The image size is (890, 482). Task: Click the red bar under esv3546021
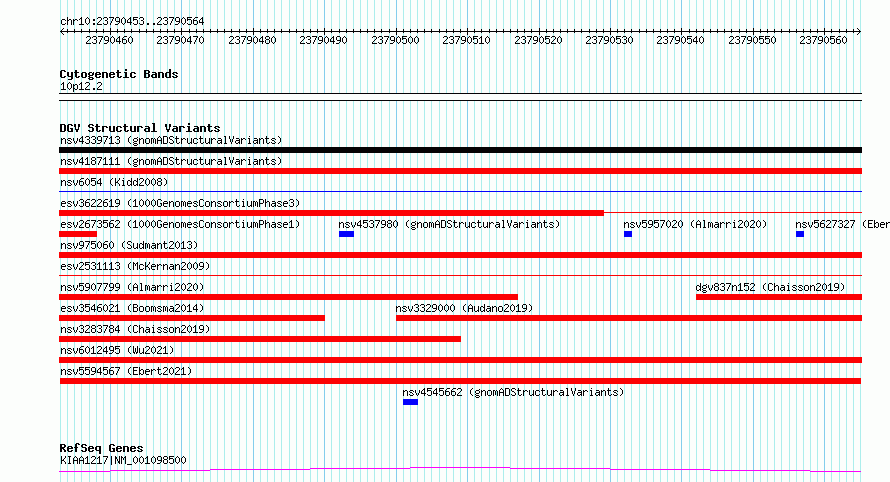click(x=192, y=318)
